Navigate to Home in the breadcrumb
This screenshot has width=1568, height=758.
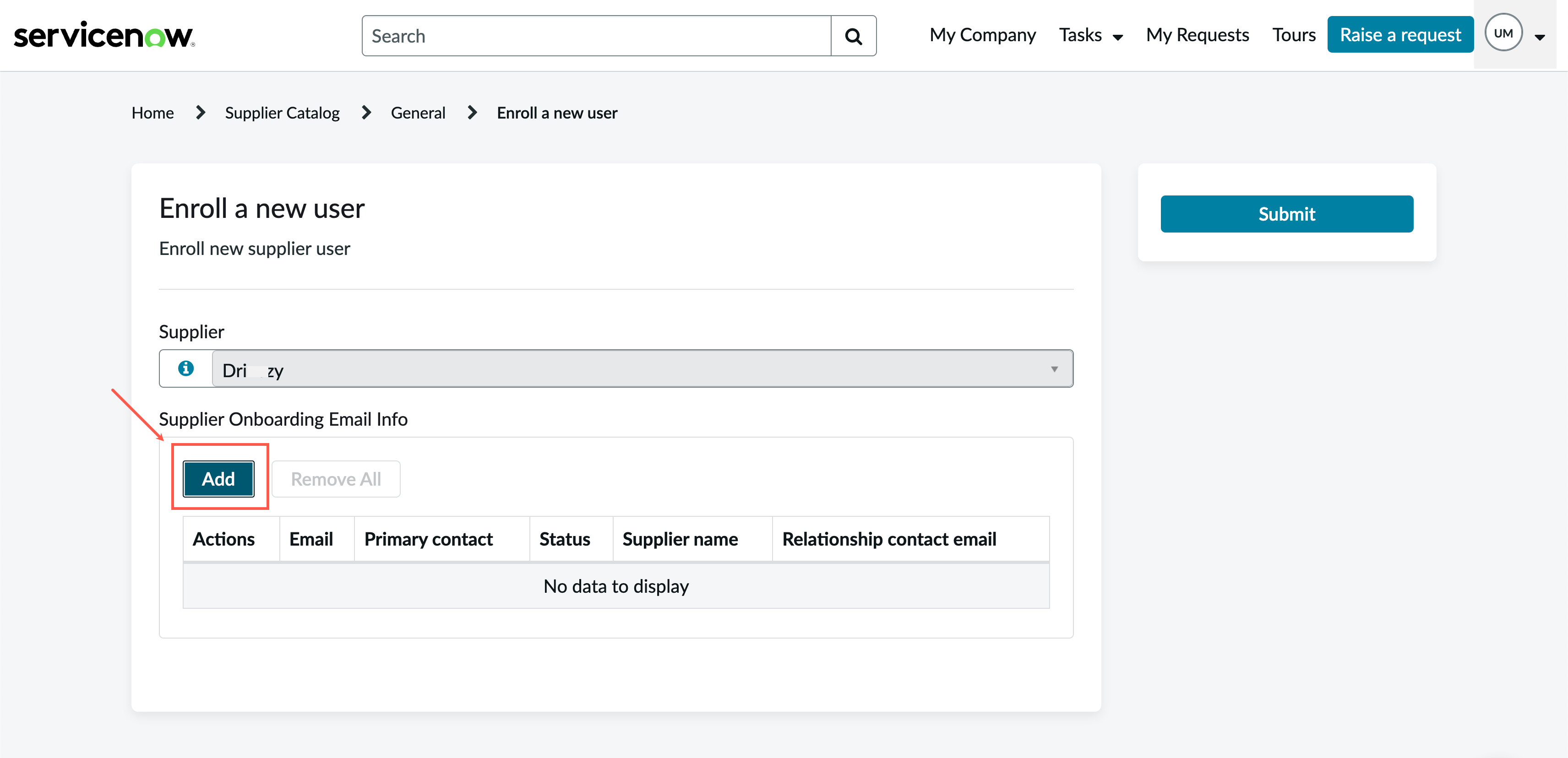[152, 113]
